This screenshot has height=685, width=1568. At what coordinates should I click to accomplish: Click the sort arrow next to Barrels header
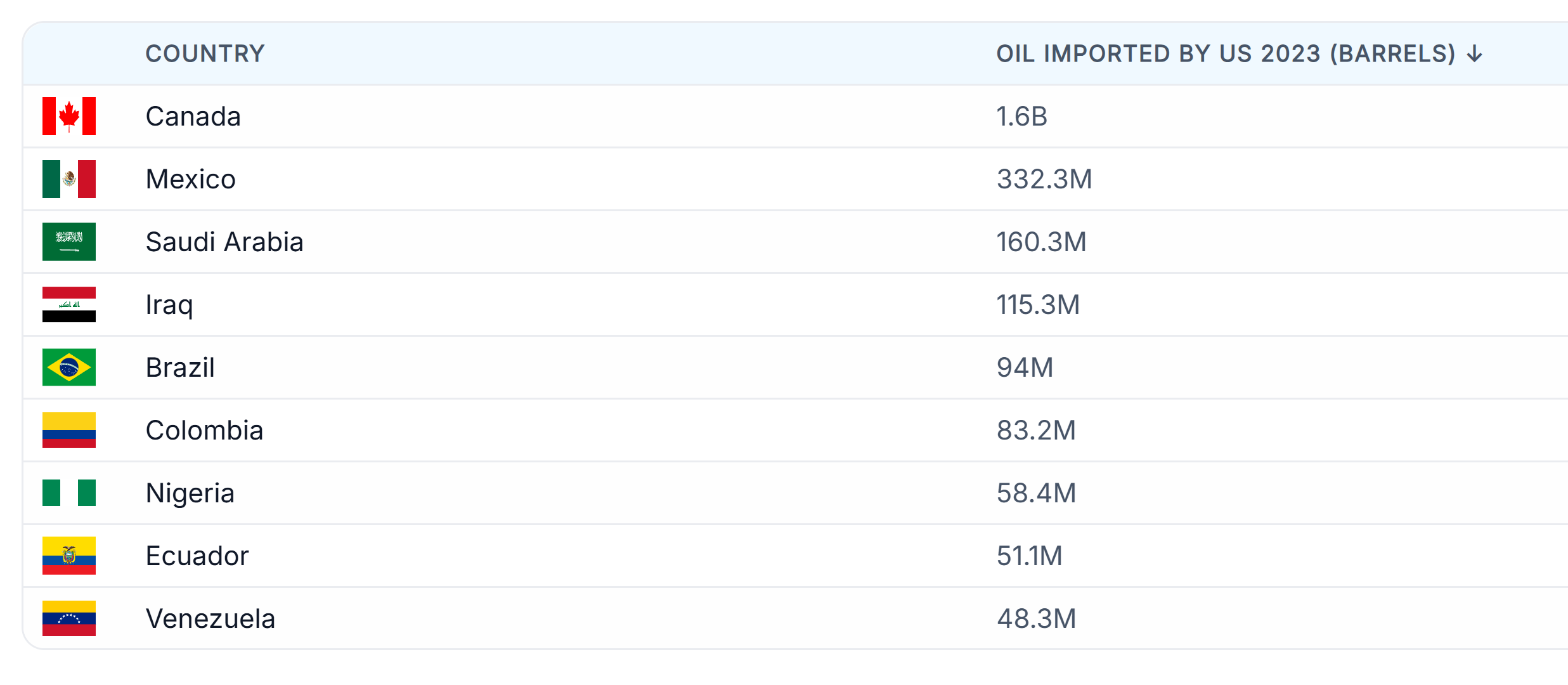(1475, 54)
